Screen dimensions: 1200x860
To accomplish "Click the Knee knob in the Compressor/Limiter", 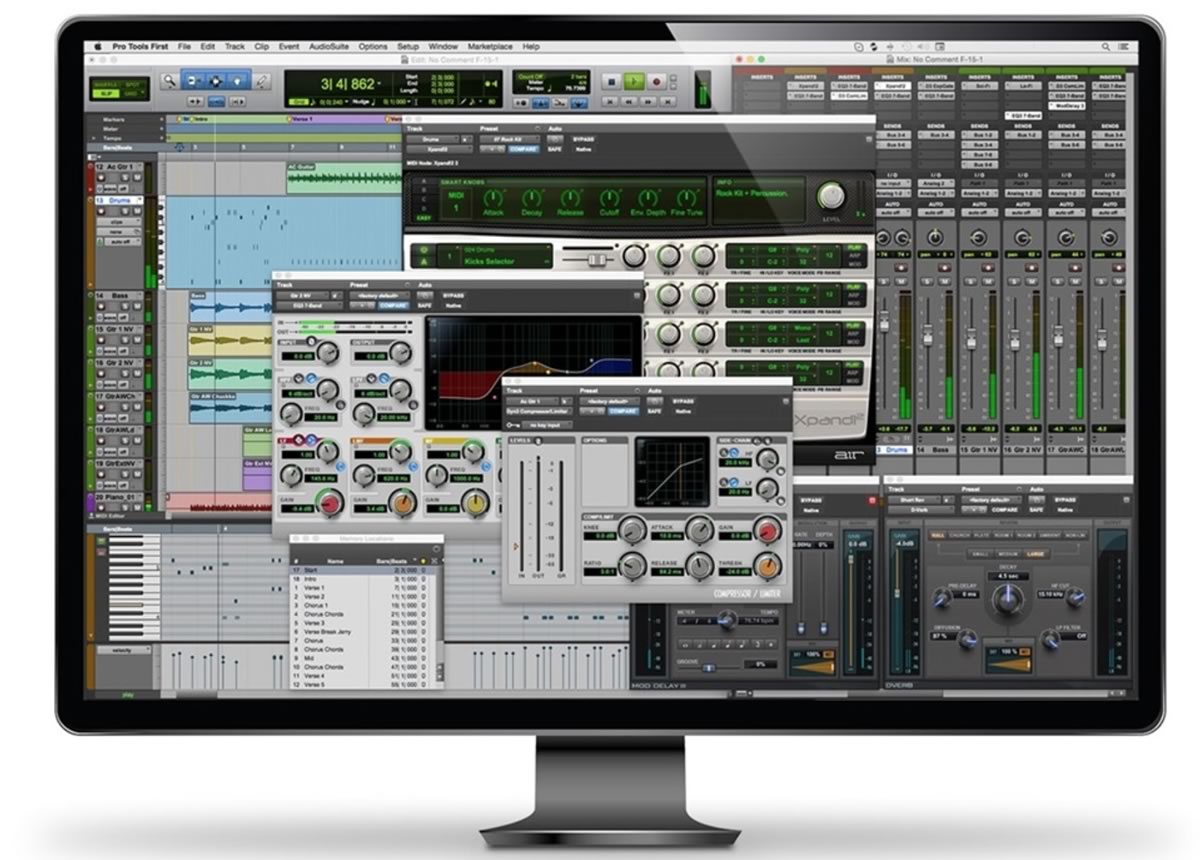I will click(x=630, y=532).
